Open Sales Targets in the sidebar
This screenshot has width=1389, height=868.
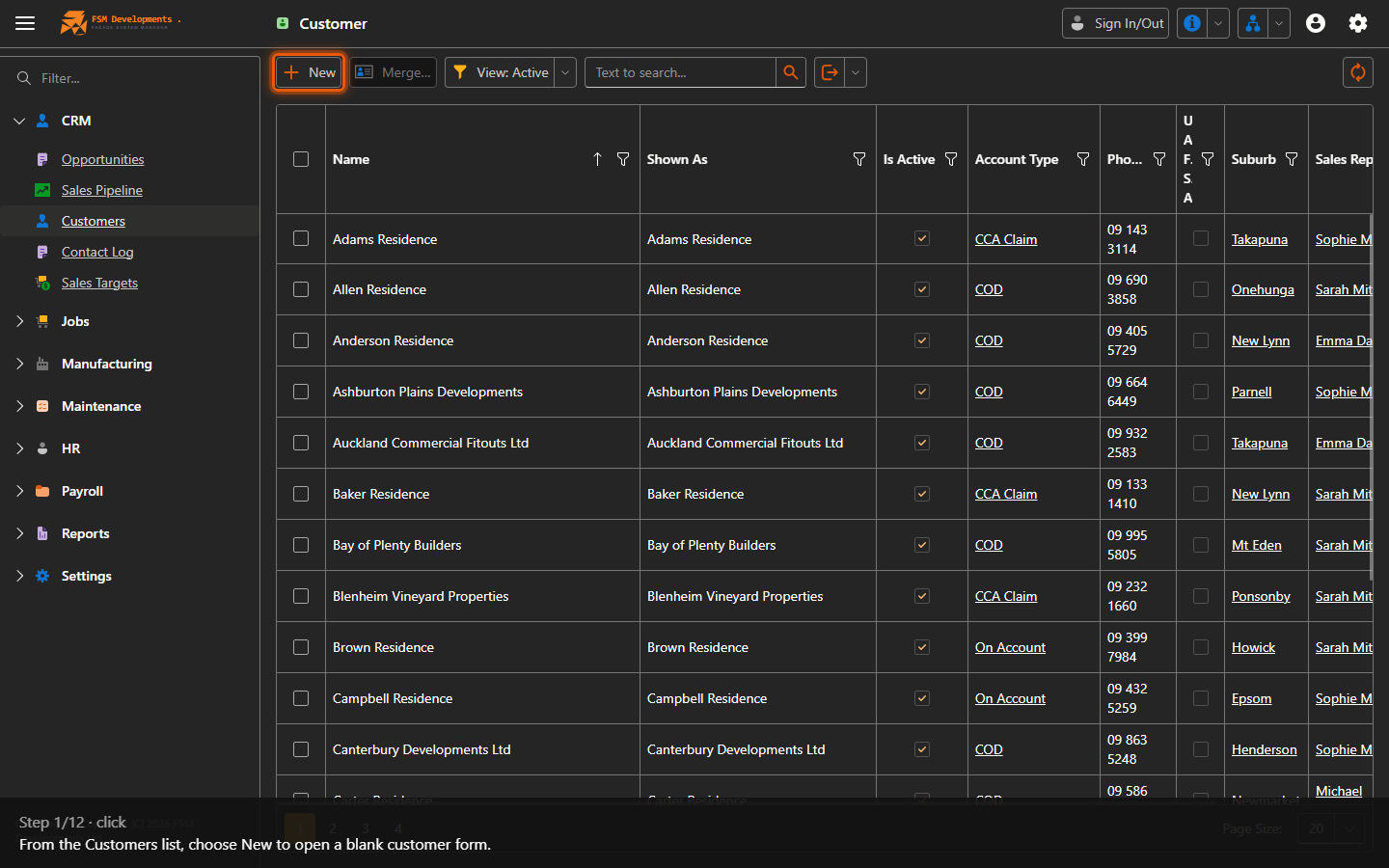[x=99, y=283]
